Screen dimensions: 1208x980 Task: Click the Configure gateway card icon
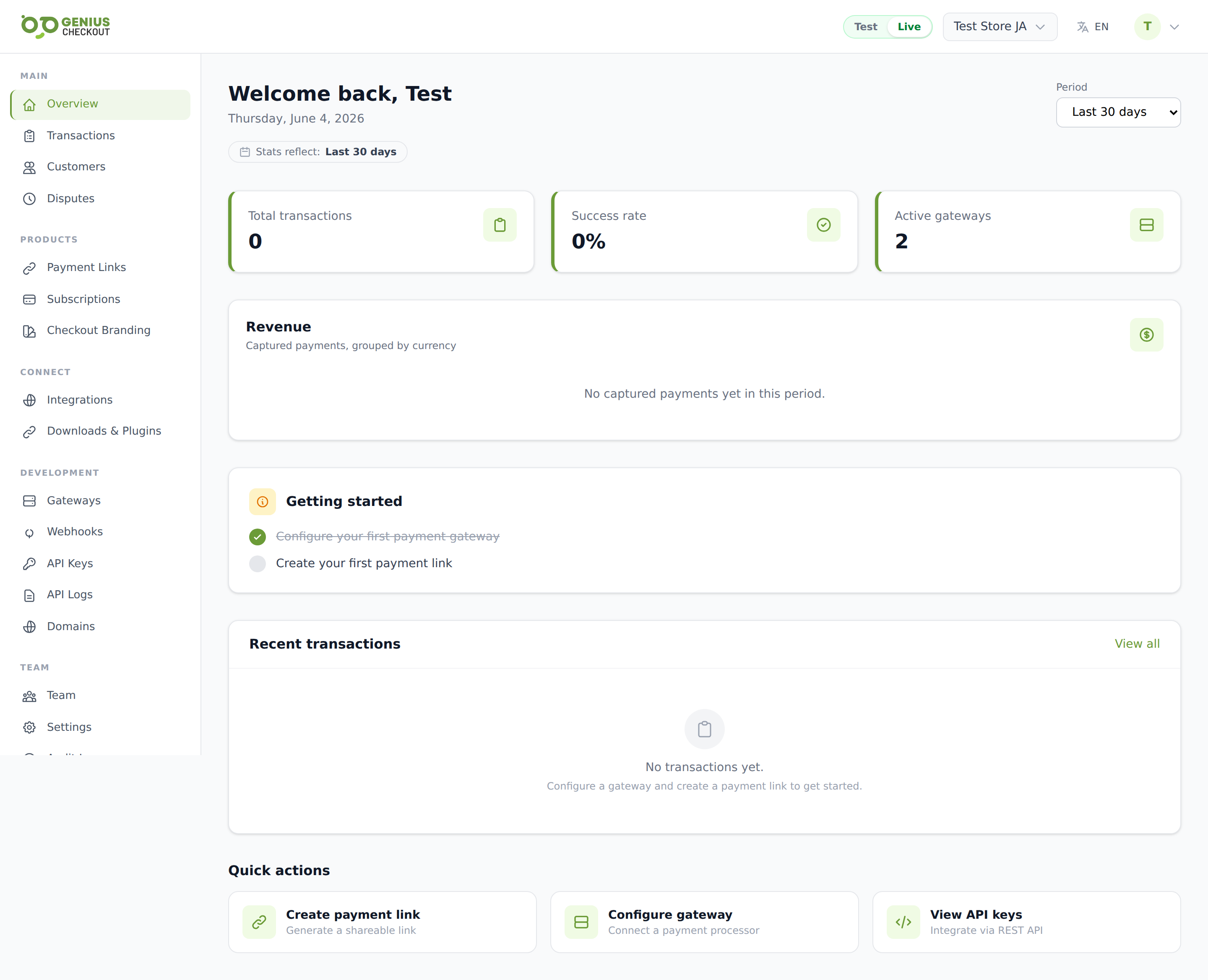click(581, 922)
